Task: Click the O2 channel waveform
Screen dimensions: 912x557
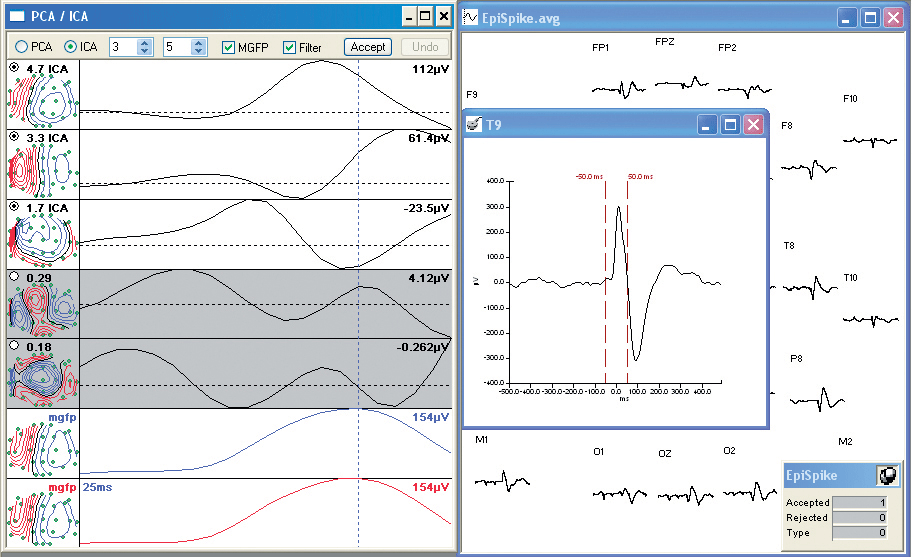Action: 750,493
